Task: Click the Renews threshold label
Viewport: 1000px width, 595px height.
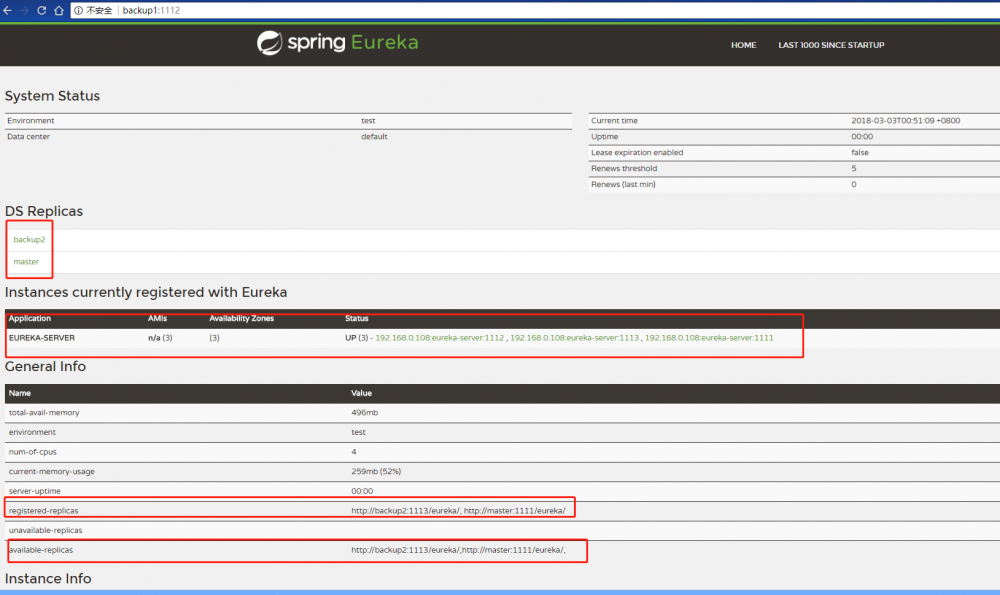Action: (x=624, y=168)
